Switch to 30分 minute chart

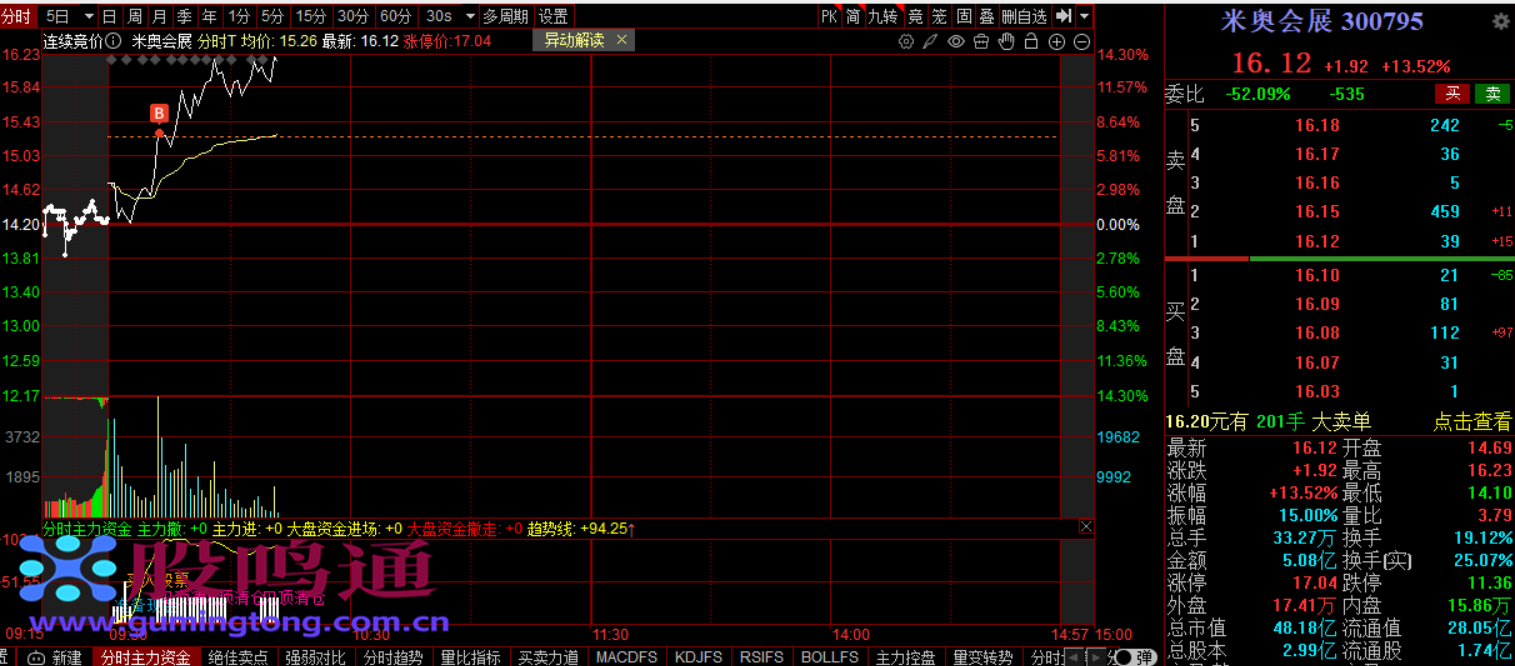point(353,16)
